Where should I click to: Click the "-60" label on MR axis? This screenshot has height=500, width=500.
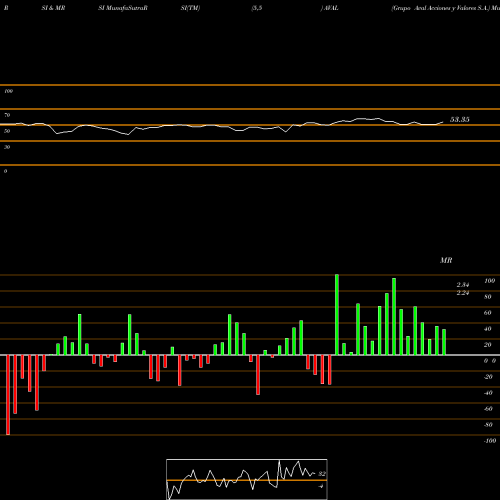[488, 409]
